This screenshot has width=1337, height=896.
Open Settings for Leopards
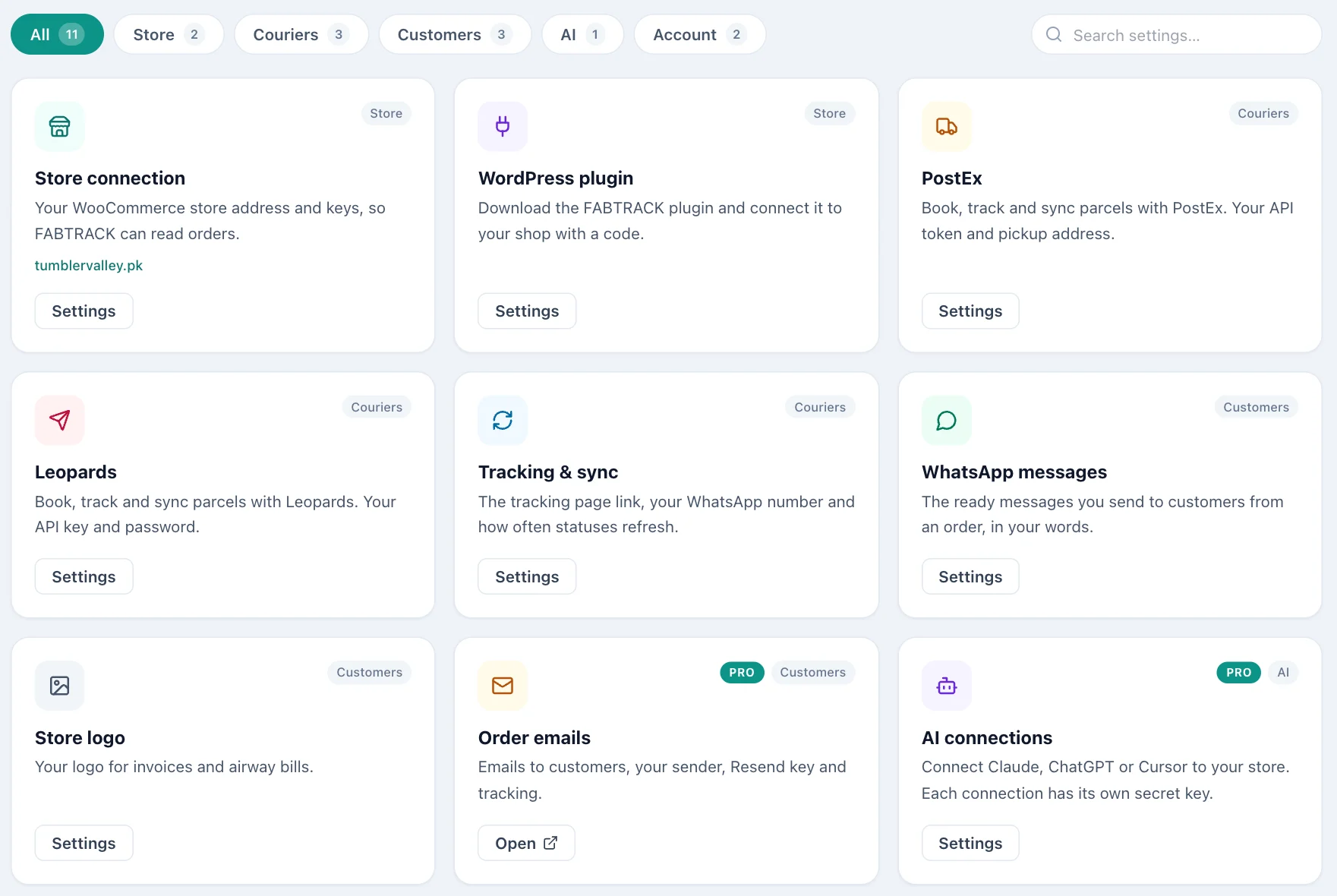point(84,577)
